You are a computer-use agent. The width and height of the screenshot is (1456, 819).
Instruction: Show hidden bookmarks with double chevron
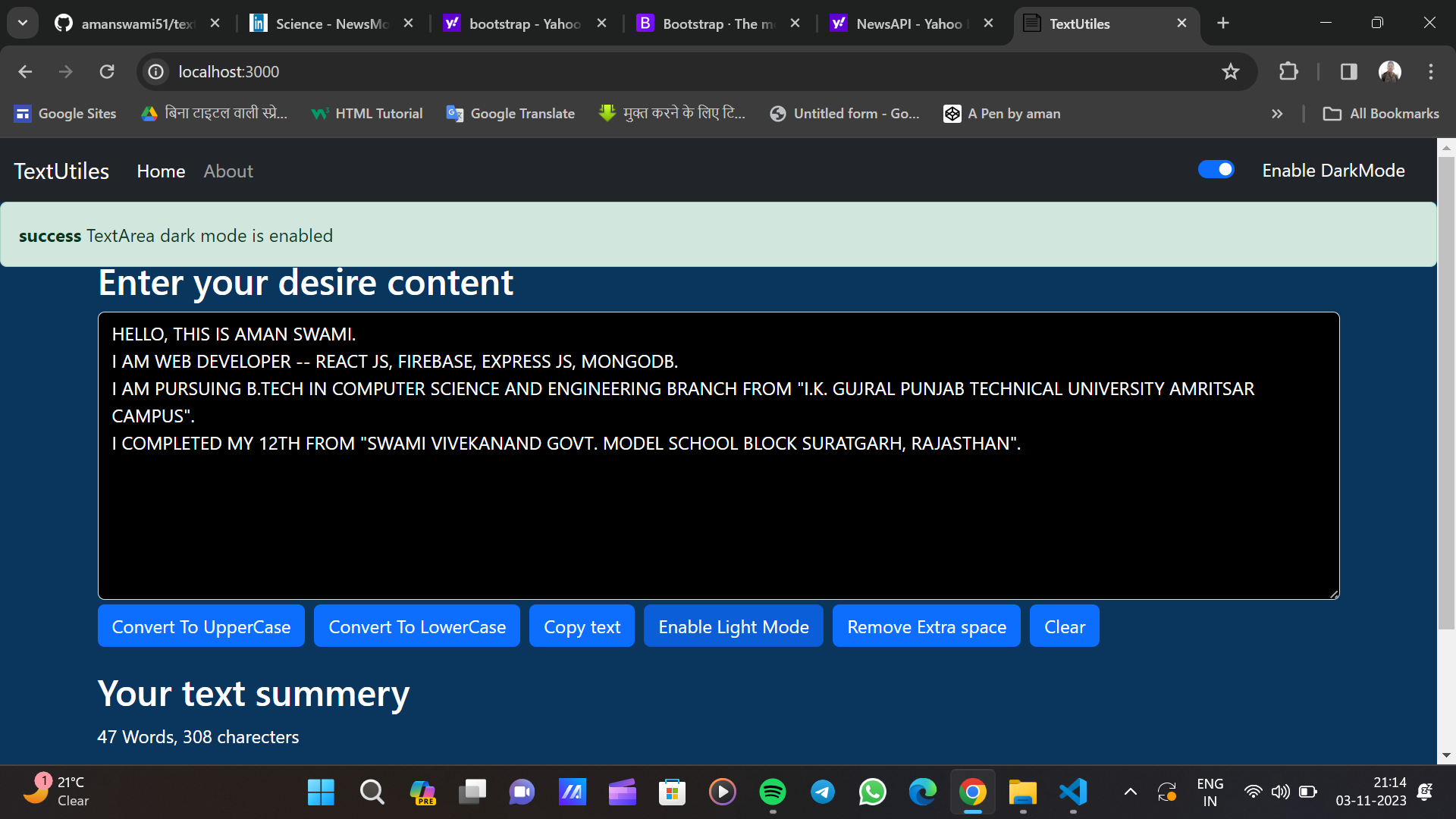coord(1277,114)
